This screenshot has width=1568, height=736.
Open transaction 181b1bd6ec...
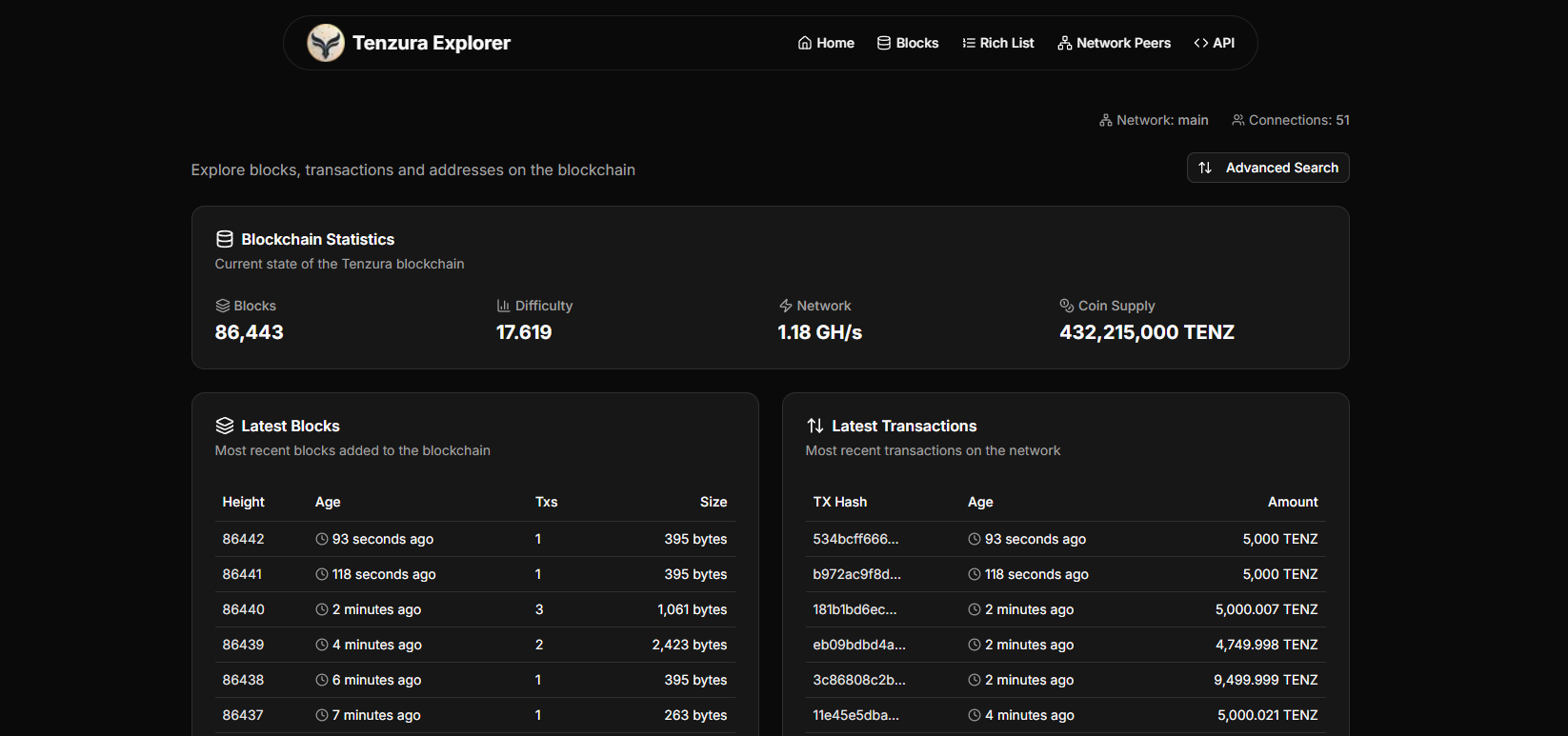click(854, 609)
